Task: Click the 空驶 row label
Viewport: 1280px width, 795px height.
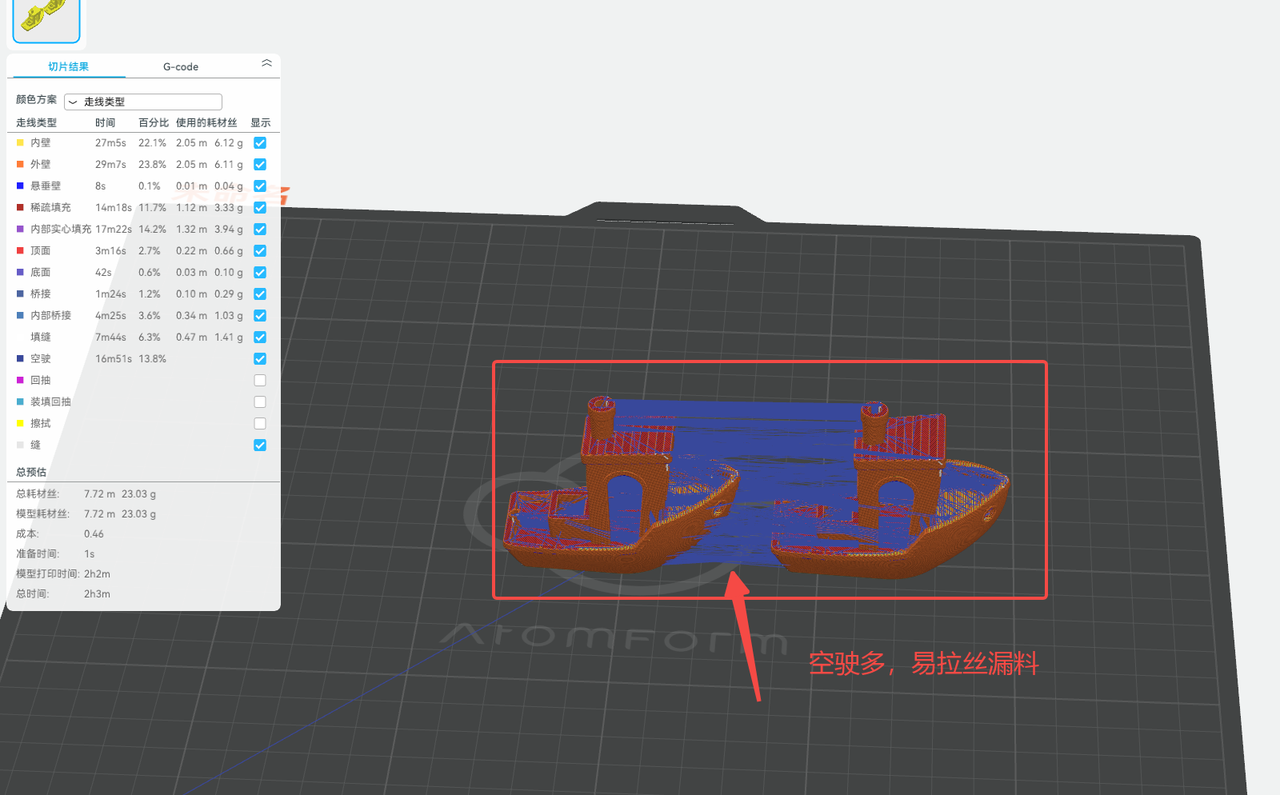Action: click(x=40, y=359)
